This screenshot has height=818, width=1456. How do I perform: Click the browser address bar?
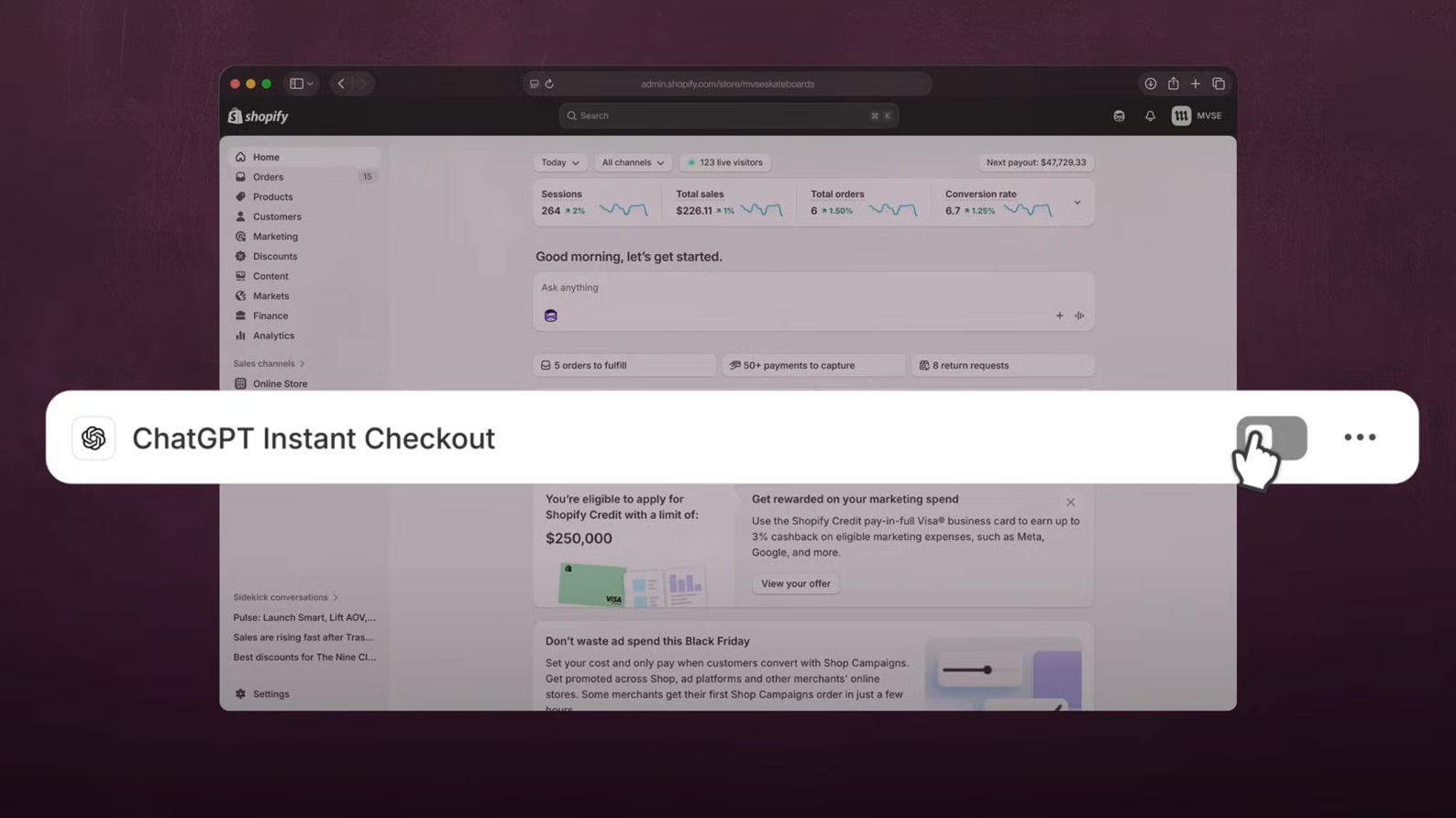(x=728, y=84)
